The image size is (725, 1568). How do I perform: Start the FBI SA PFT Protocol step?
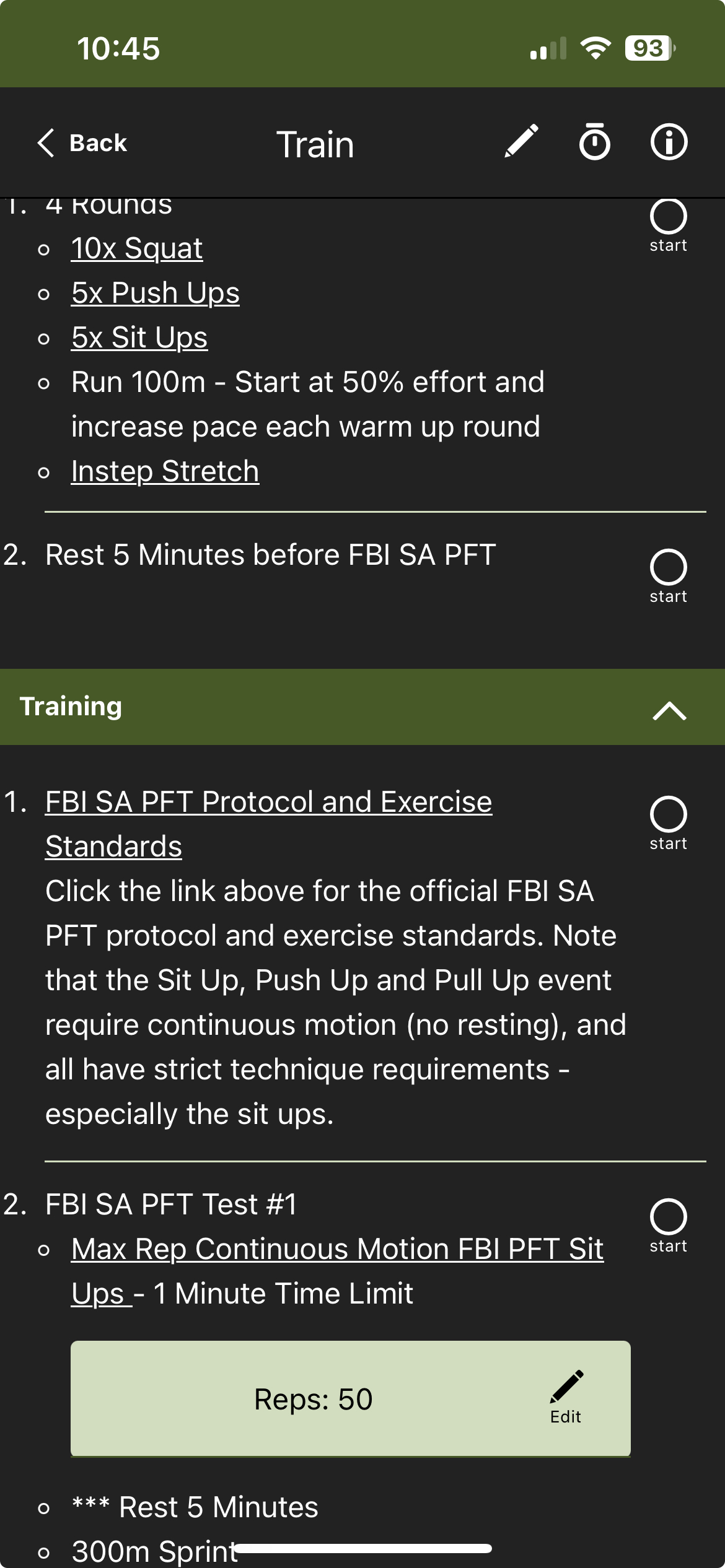point(668,814)
